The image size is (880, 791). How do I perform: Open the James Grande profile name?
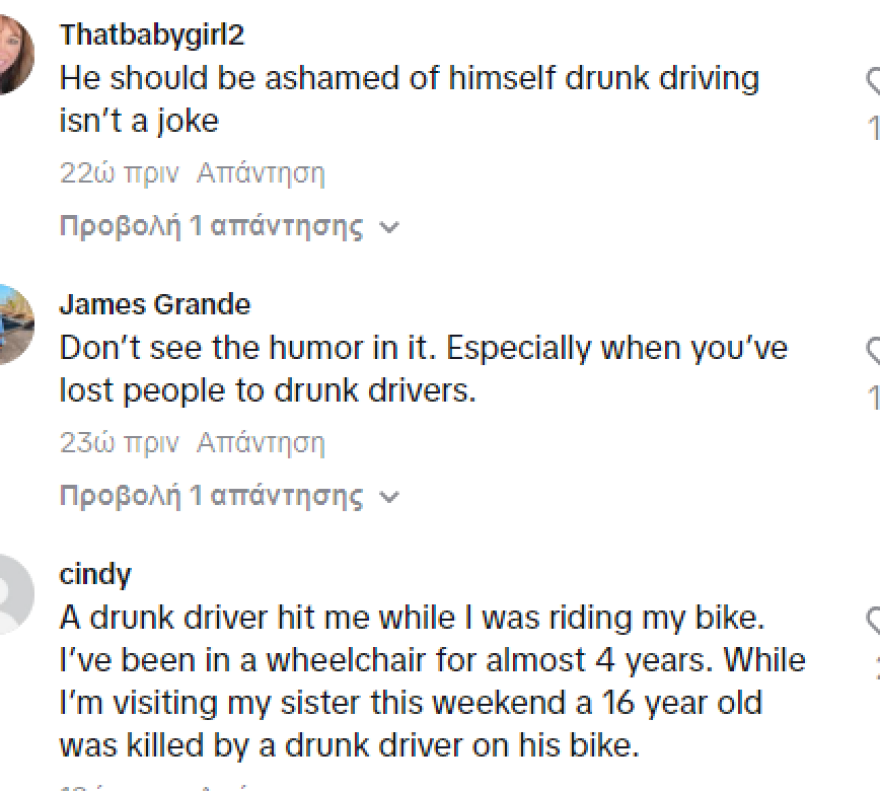155,304
